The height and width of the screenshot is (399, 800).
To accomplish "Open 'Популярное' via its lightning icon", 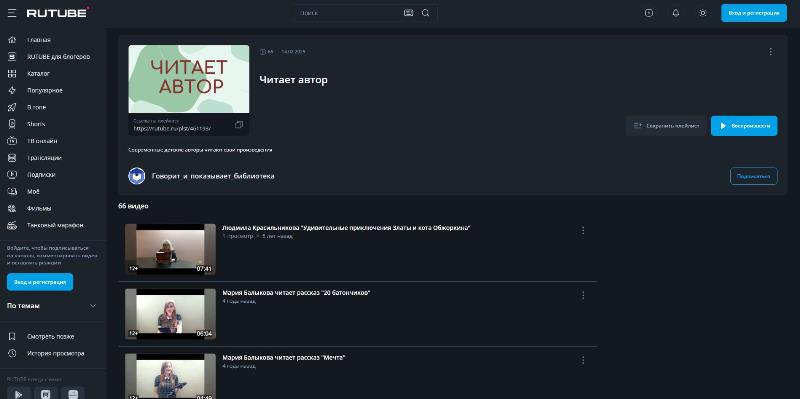I will click(12, 90).
